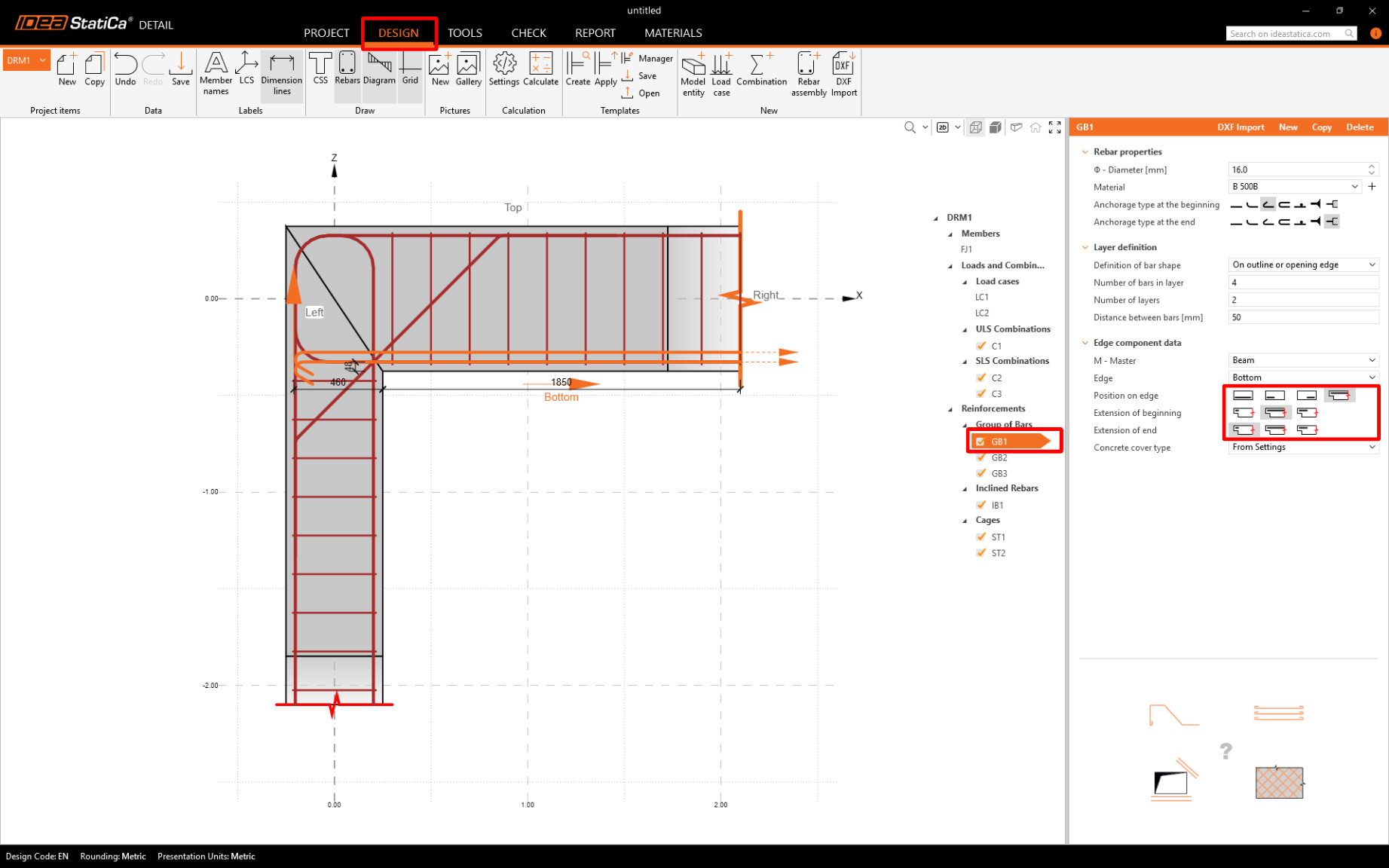Click the concrete hatch pattern swatch

[x=1278, y=782]
